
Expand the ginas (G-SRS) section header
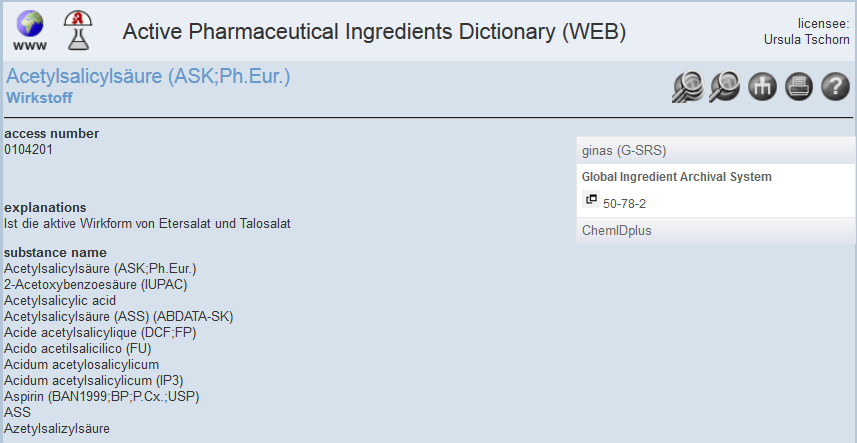(716, 151)
